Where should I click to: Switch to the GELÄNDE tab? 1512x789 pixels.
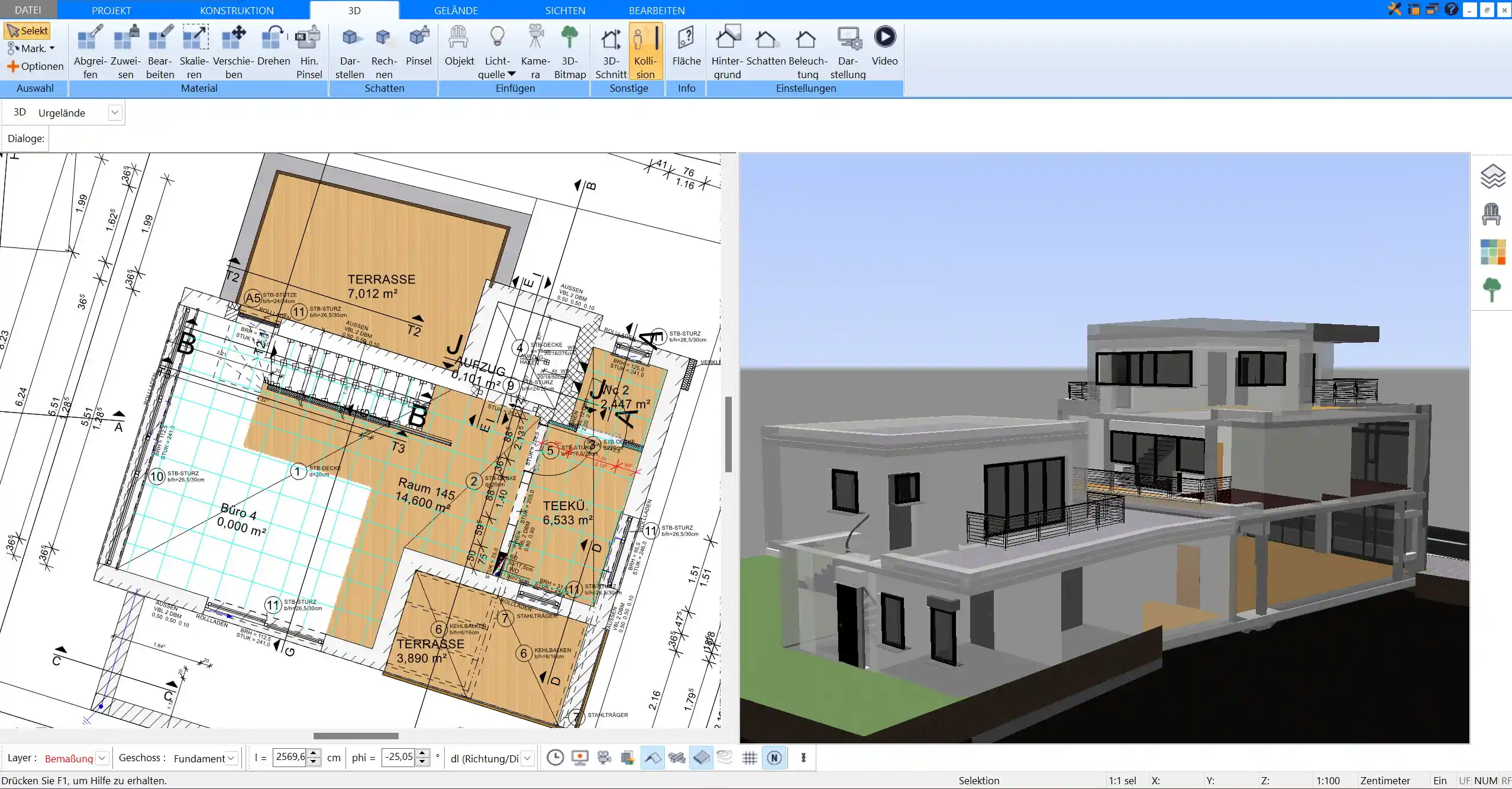[455, 10]
